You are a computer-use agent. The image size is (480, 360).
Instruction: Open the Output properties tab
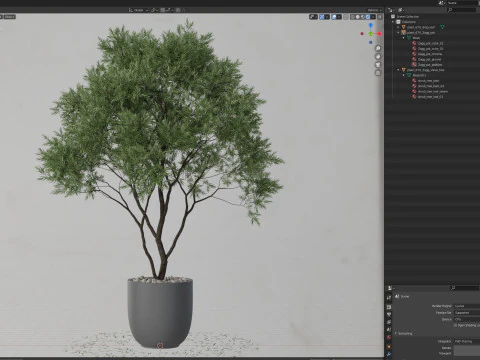pyautogui.click(x=389, y=315)
